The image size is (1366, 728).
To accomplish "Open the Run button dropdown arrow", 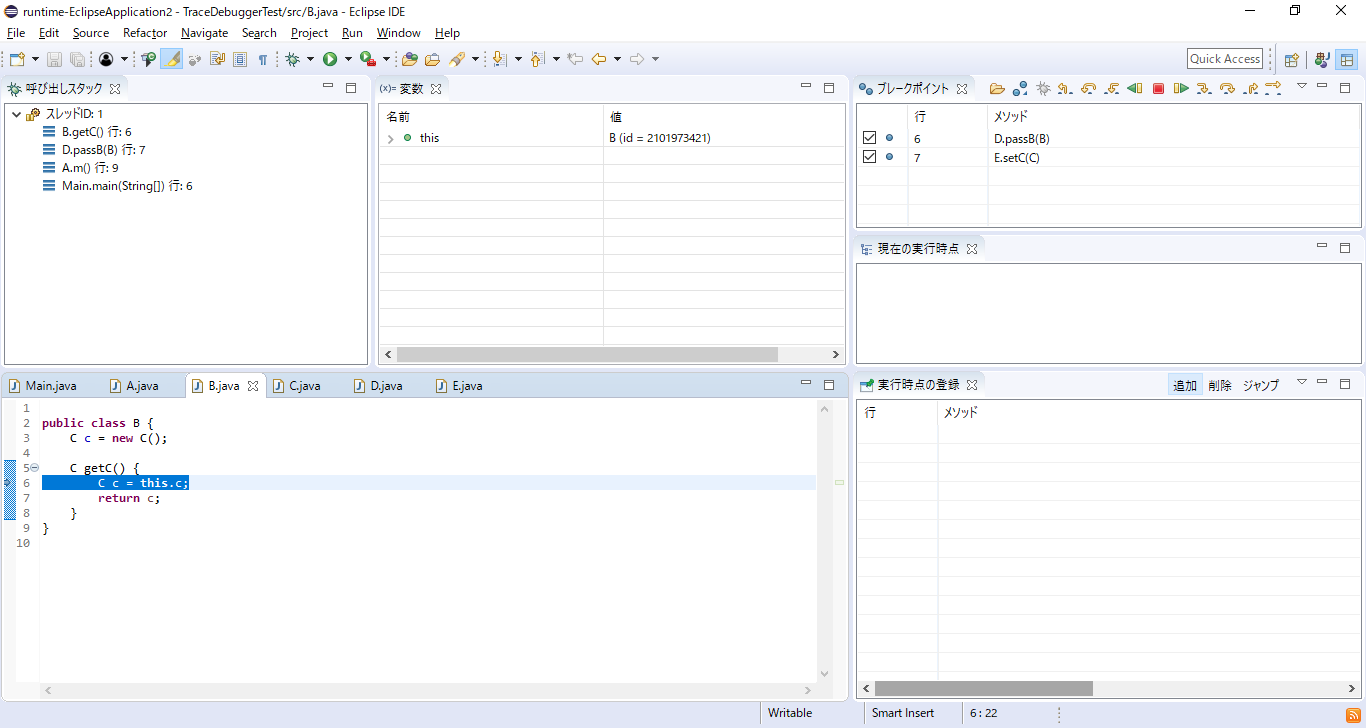I will [348, 60].
